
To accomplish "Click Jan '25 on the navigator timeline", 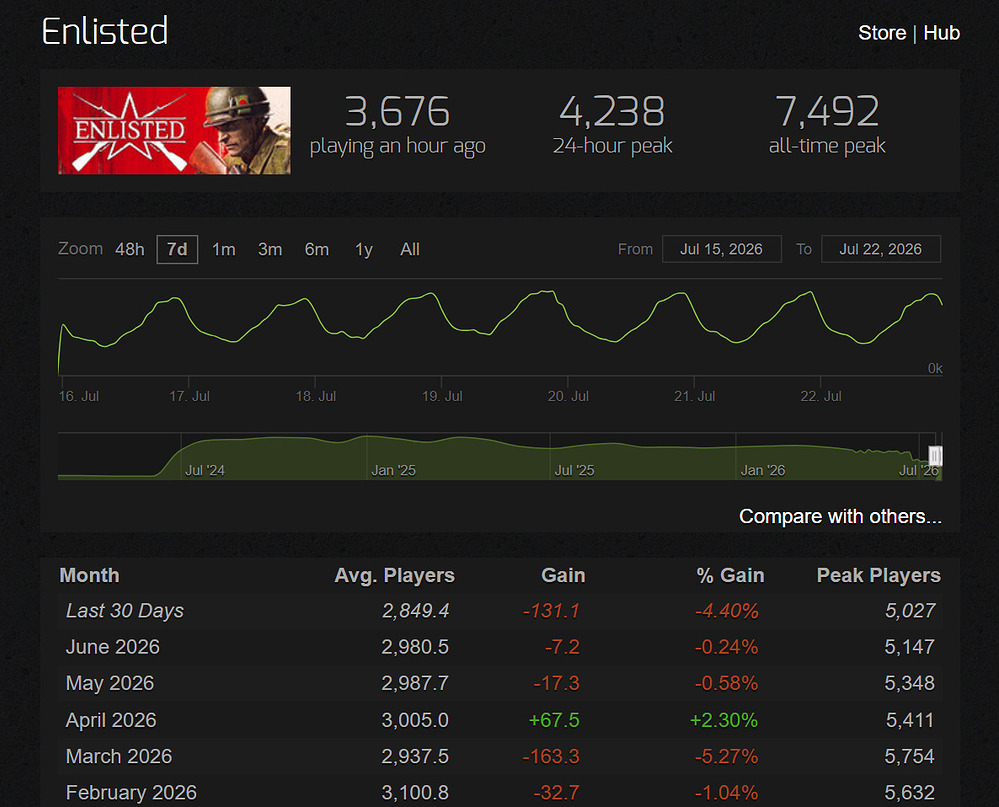I will pyautogui.click(x=393, y=470).
